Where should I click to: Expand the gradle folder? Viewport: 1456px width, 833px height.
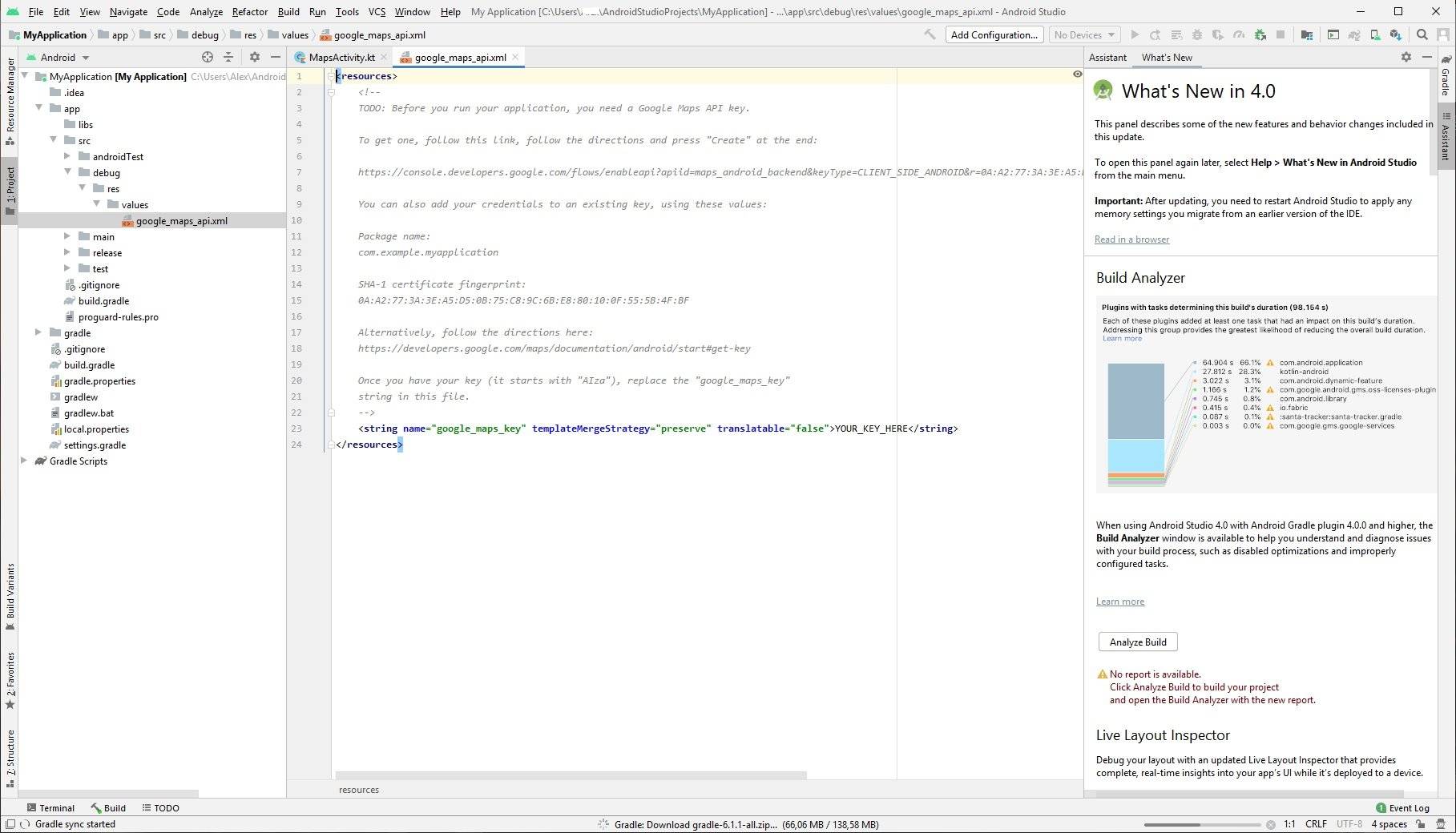pyautogui.click(x=38, y=332)
